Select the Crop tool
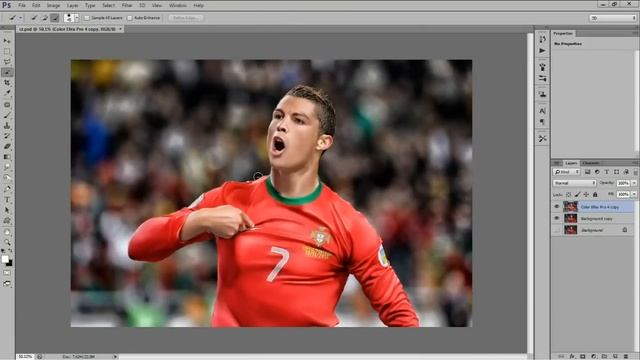The height and width of the screenshot is (360, 640). tap(7, 82)
